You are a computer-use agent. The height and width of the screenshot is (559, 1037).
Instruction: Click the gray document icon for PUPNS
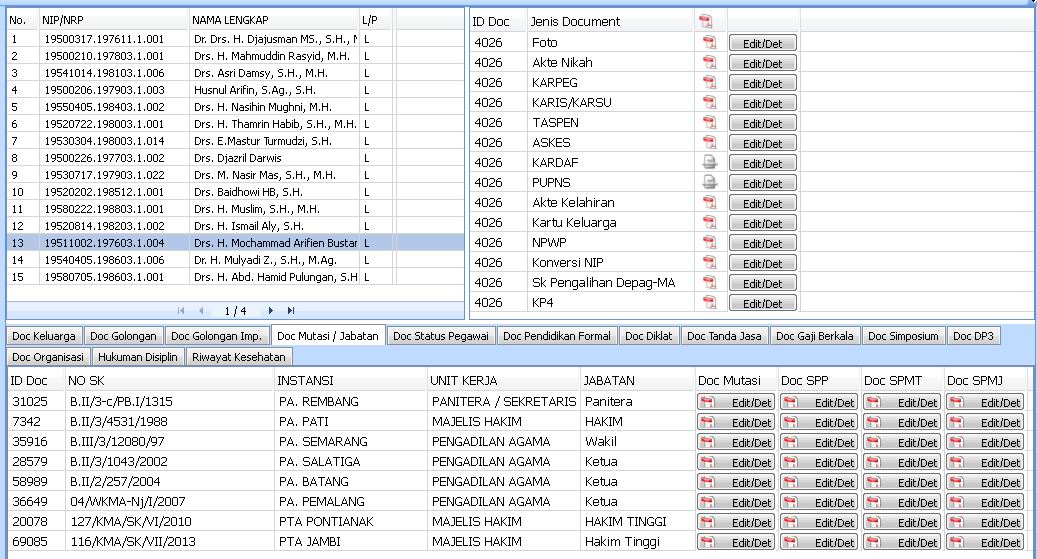(710, 183)
